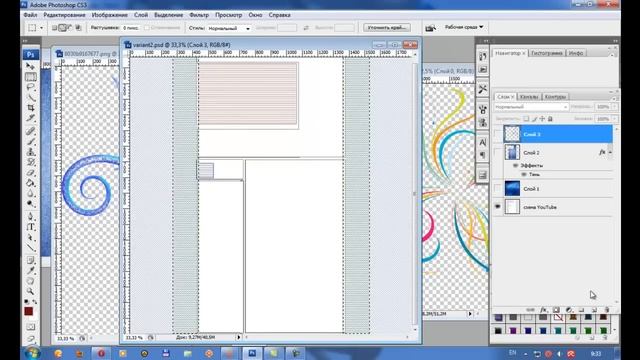Viewport: 640px width, 360px height.
Task: Select the Eyedropper tool
Action: pyautogui.click(x=31, y=271)
